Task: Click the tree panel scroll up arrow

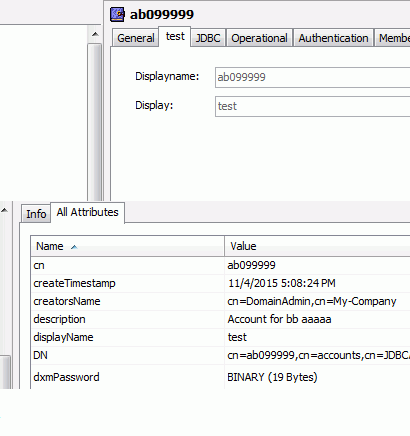Action: (95, 34)
